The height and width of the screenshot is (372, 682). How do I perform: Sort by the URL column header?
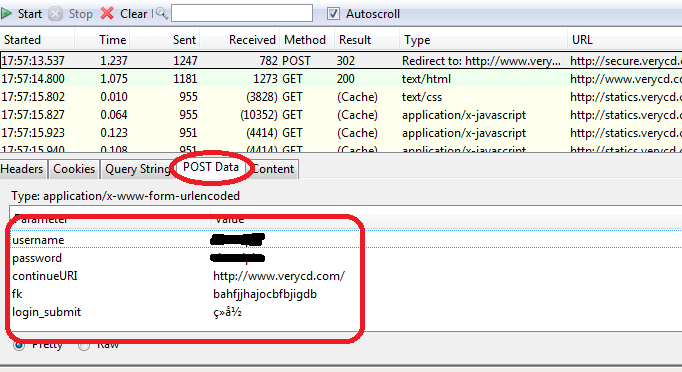(625, 40)
